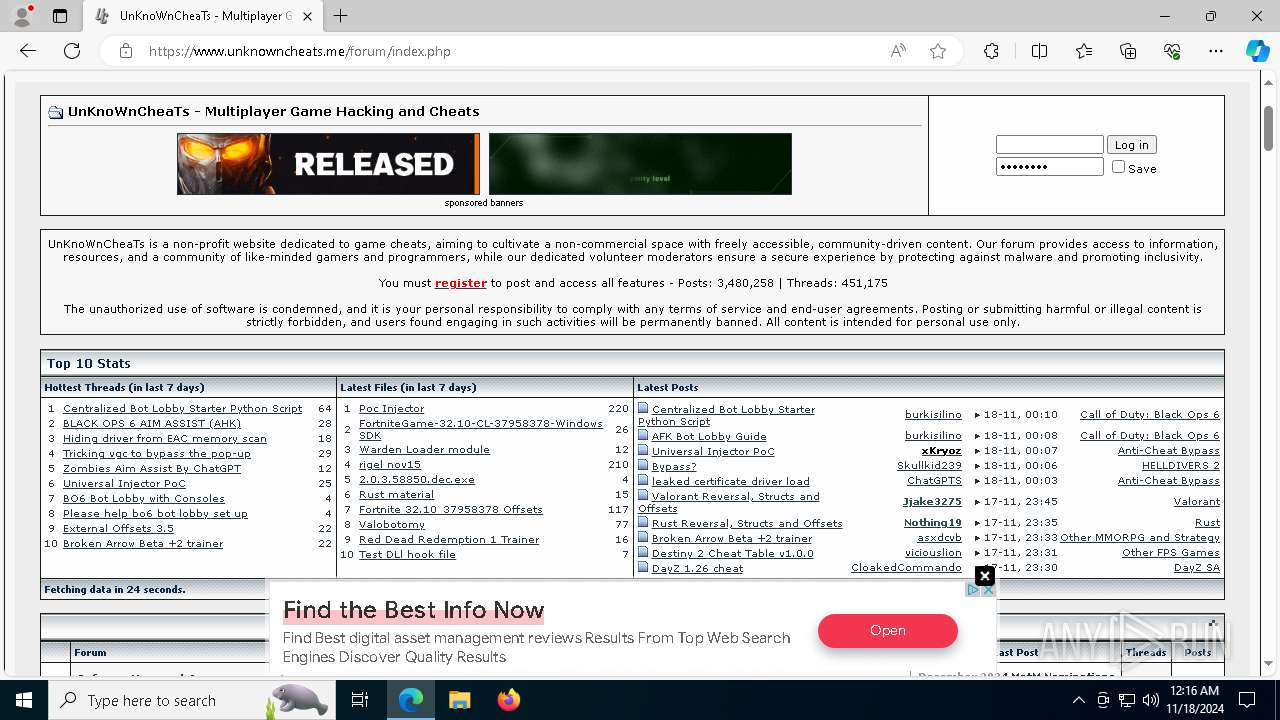Image resolution: width=1280 pixels, height=720 pixels.
Task: Click the username input field
Action: pyautogui.click(x=1049, y=144)
